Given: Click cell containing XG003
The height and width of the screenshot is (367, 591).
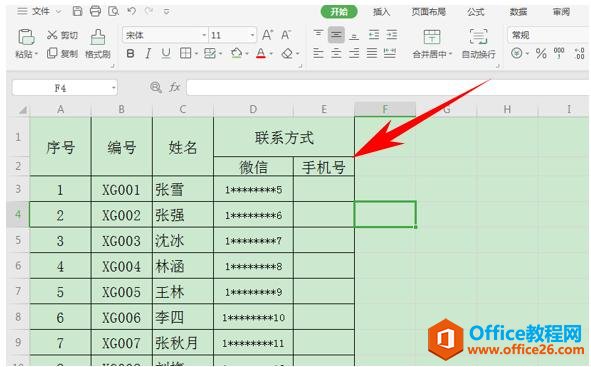Looking at the screenshot, I should pos(121,240).
